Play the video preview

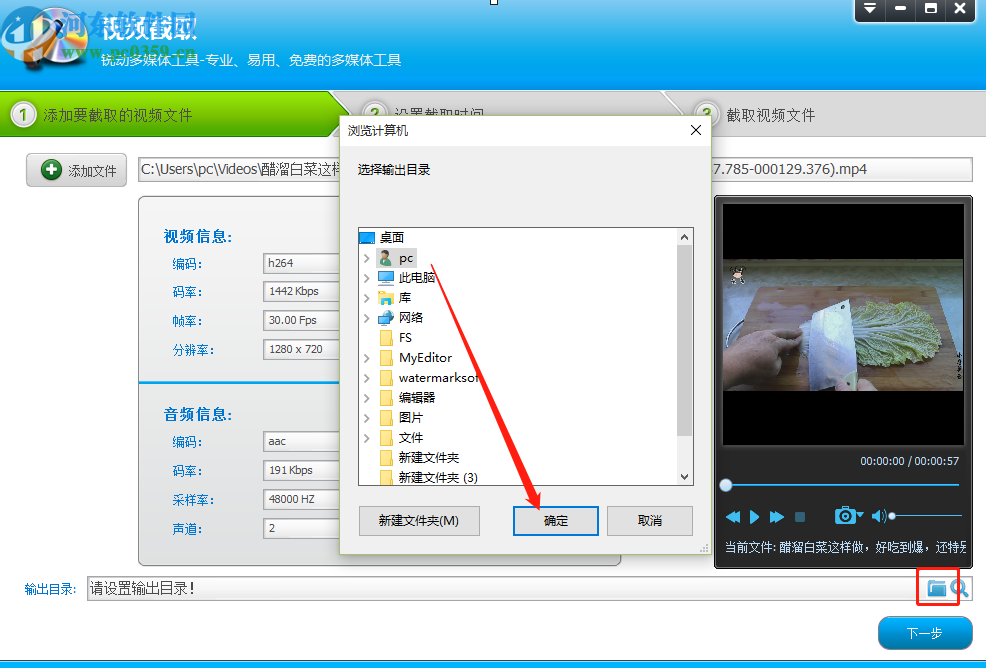click(x=754, y=517)
